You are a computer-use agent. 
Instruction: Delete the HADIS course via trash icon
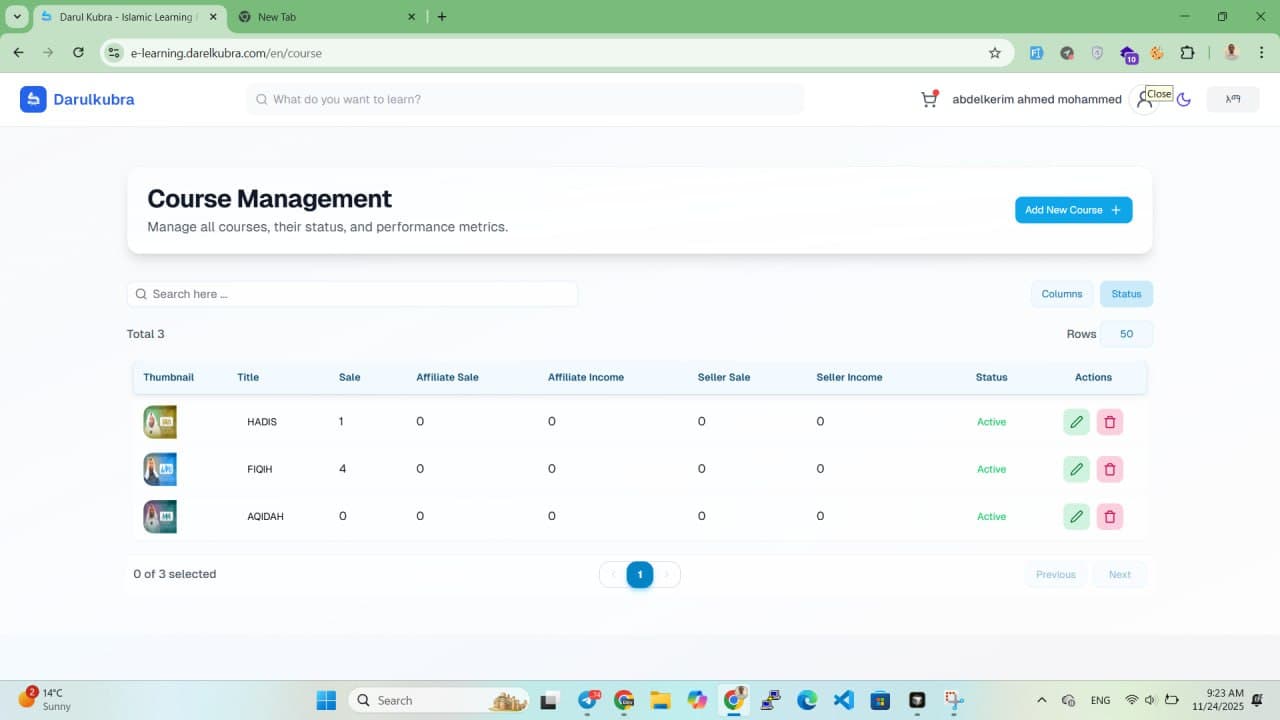[1109, 422]
